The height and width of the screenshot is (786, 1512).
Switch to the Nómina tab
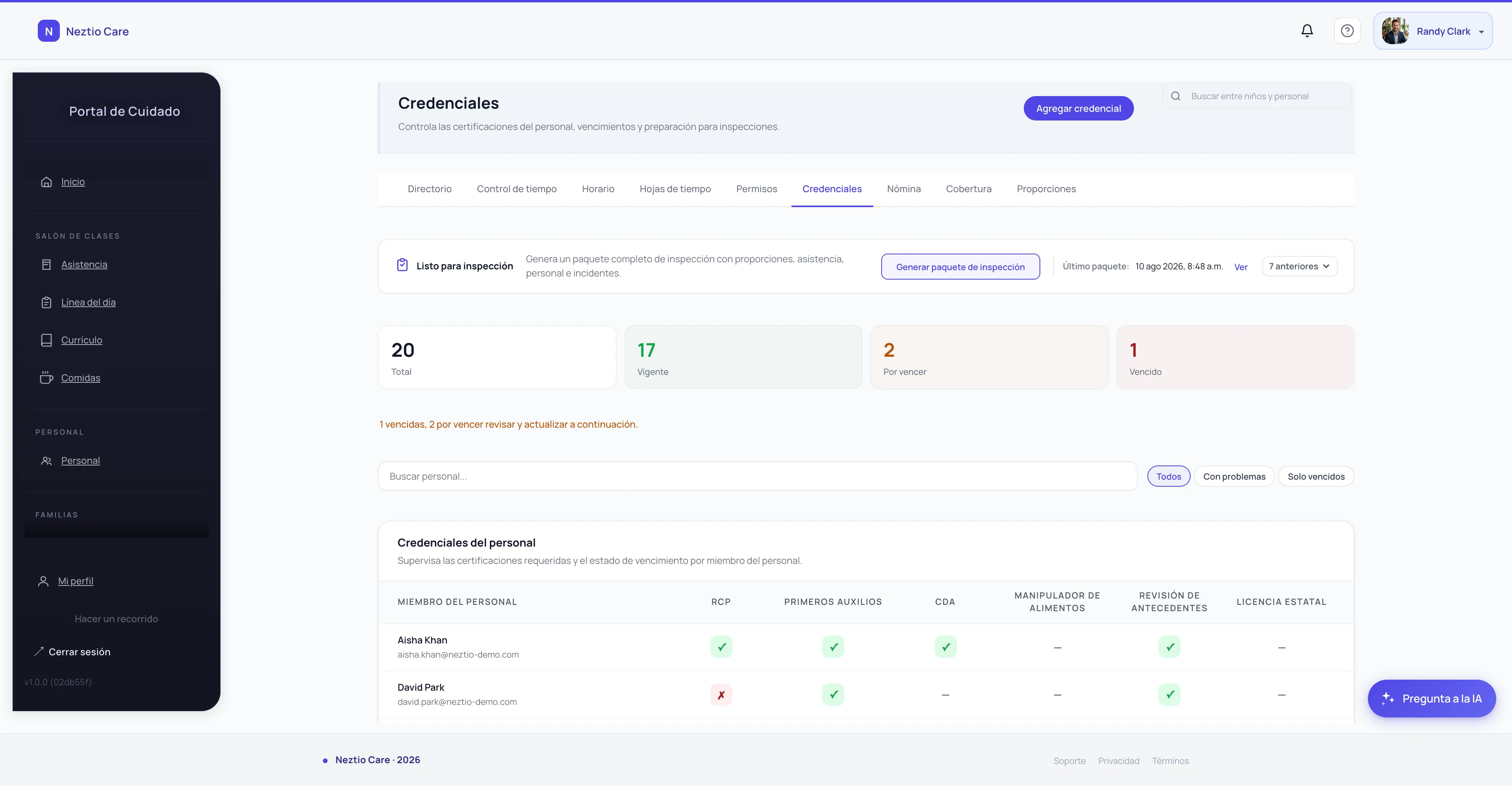click(x=903, y=189)
